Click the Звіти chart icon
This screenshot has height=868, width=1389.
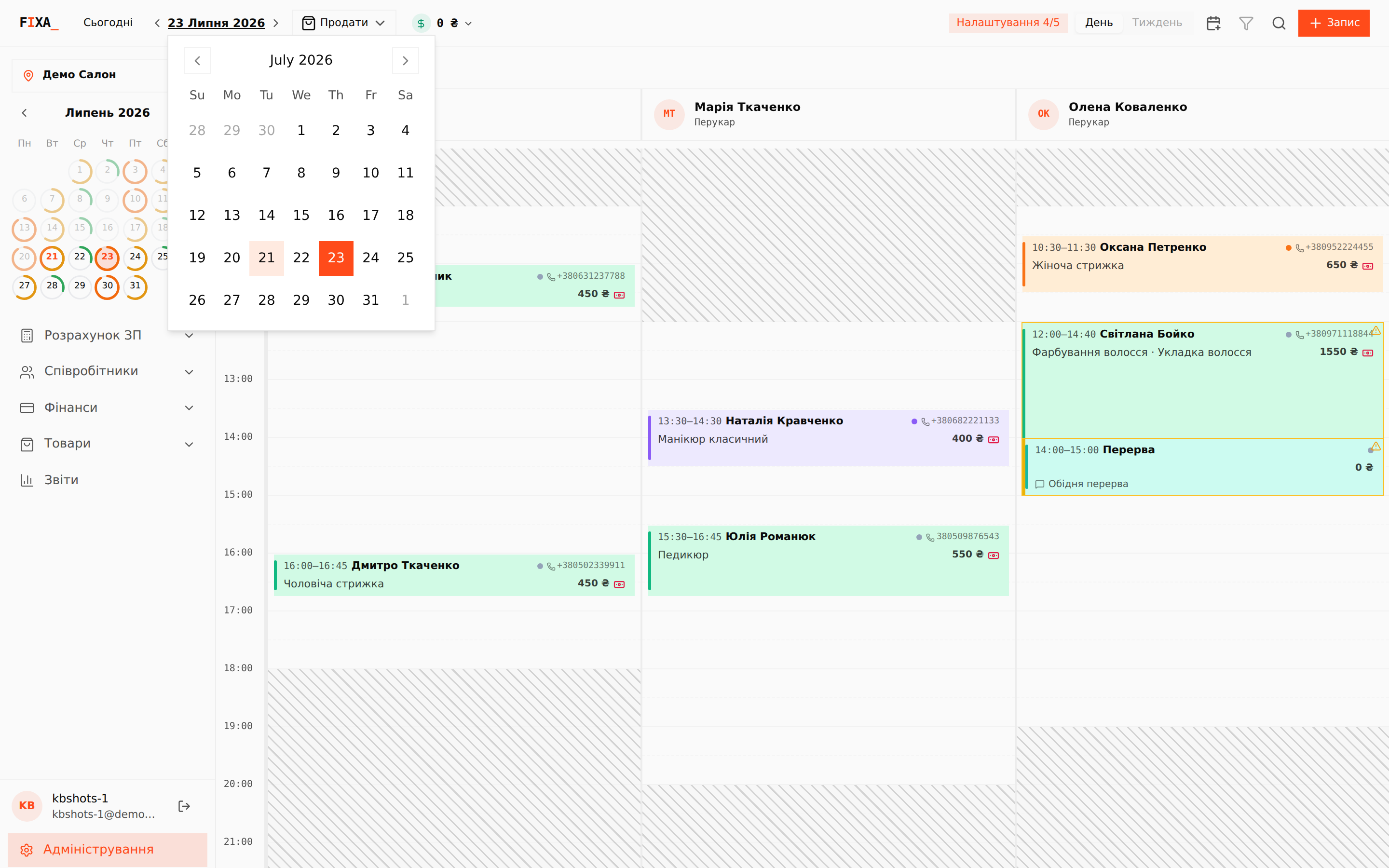point(27,480)
